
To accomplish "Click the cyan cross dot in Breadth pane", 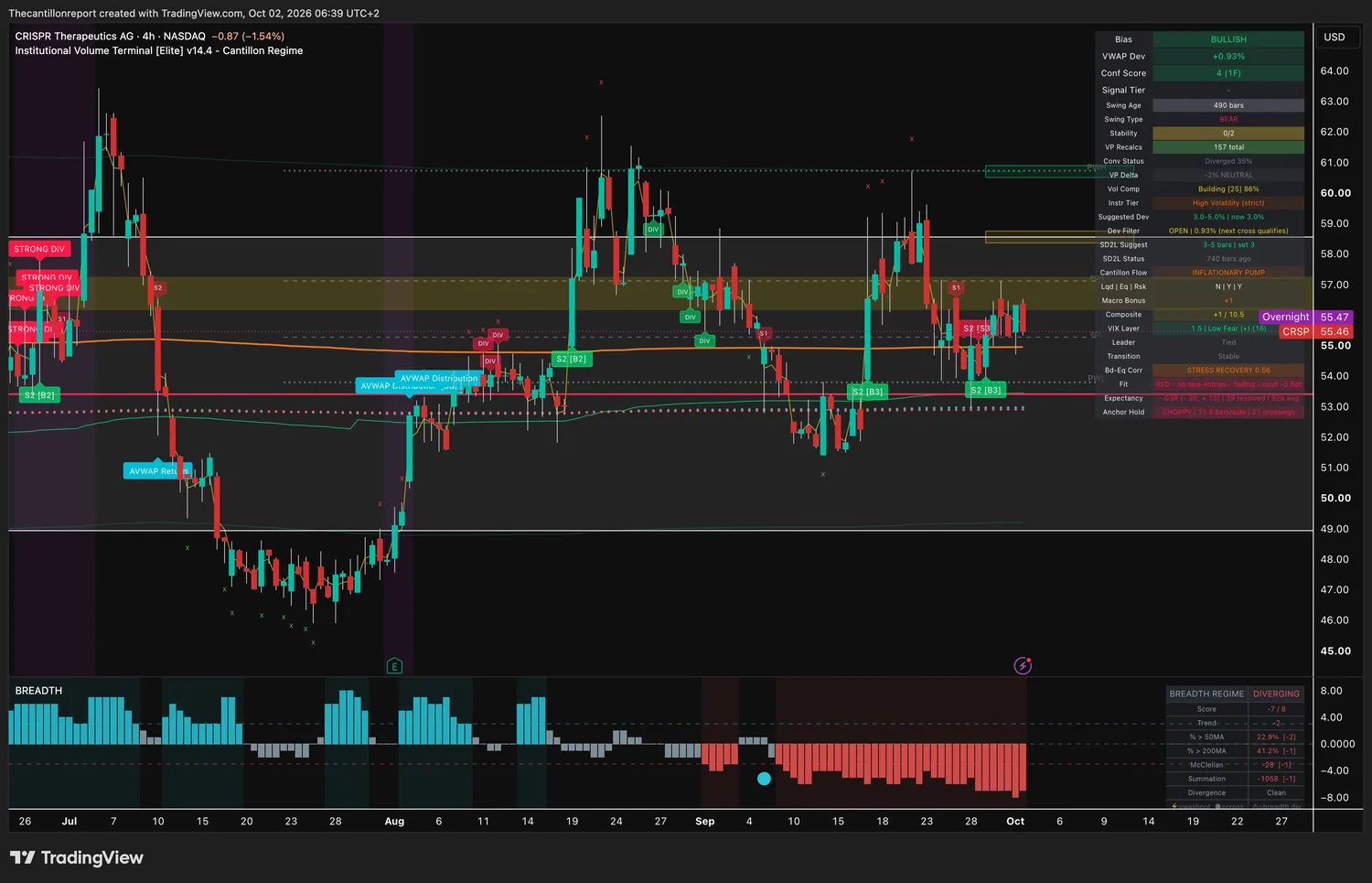I will coord(764,779).
